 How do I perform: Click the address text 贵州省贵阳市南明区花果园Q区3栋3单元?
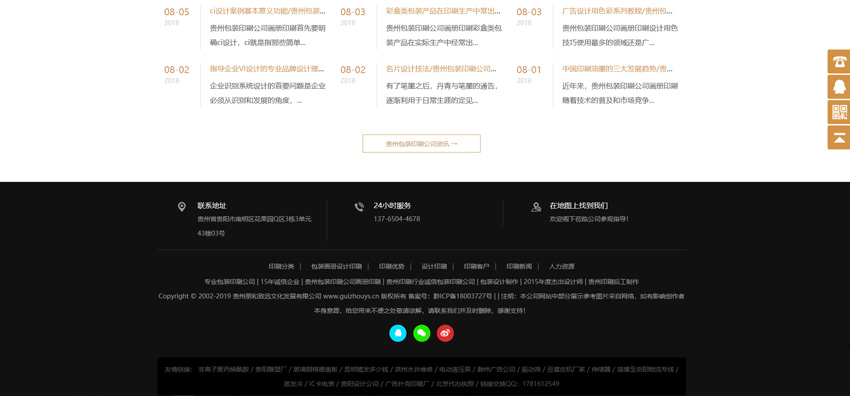(254, 219)
